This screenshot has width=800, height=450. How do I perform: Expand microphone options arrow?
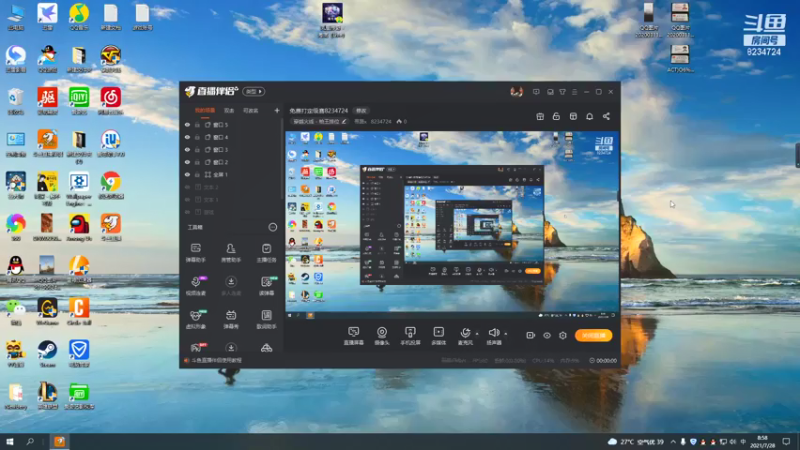pyautogui.click(x=477, y=334)
